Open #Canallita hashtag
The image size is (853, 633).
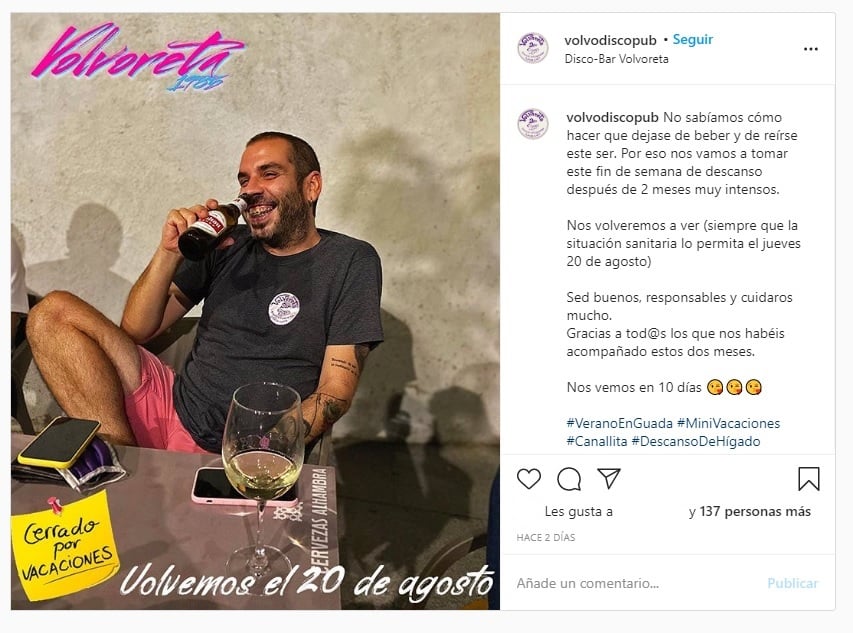pyautogui.click(x=597, y=441)
